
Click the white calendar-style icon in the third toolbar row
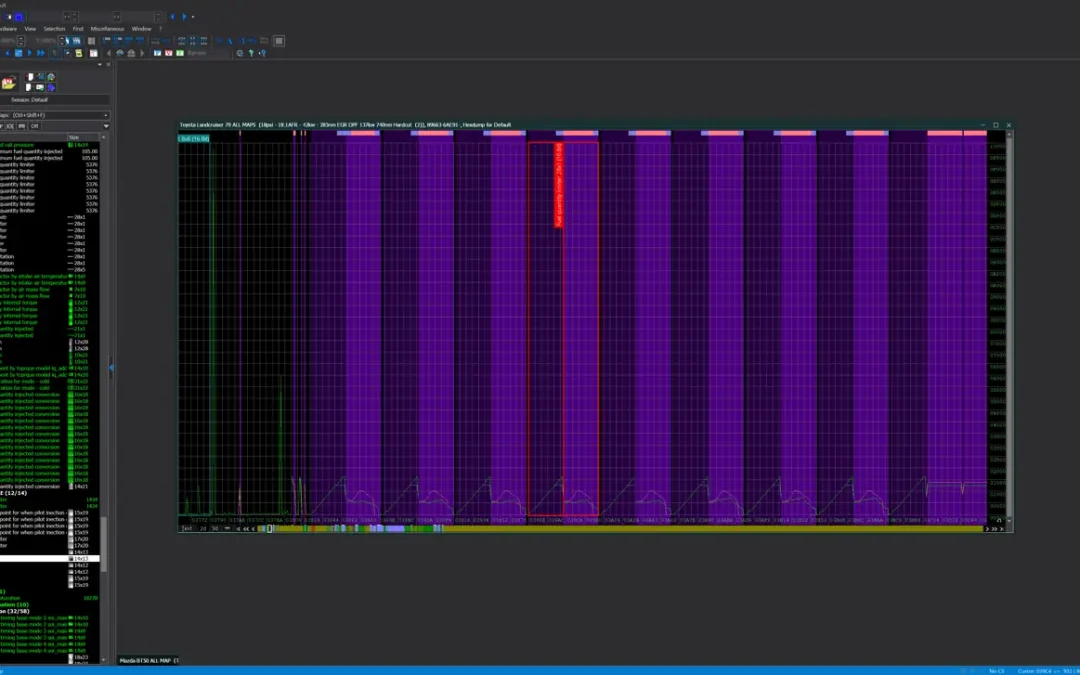coord(94,53)
